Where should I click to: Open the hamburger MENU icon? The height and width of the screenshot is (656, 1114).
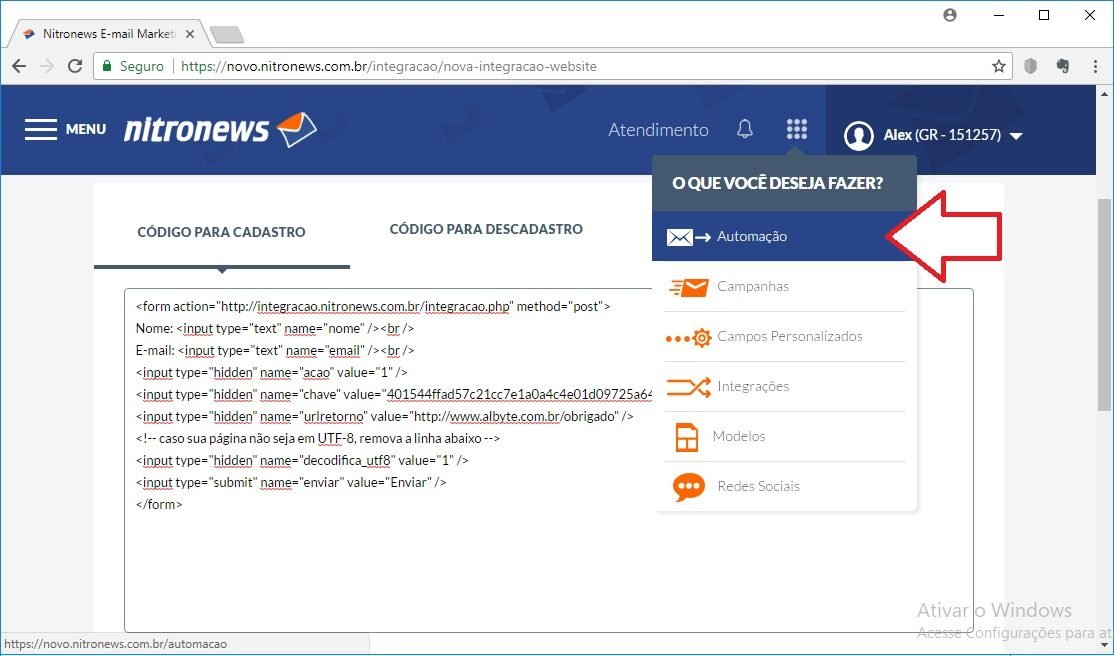tap(40, 129)
